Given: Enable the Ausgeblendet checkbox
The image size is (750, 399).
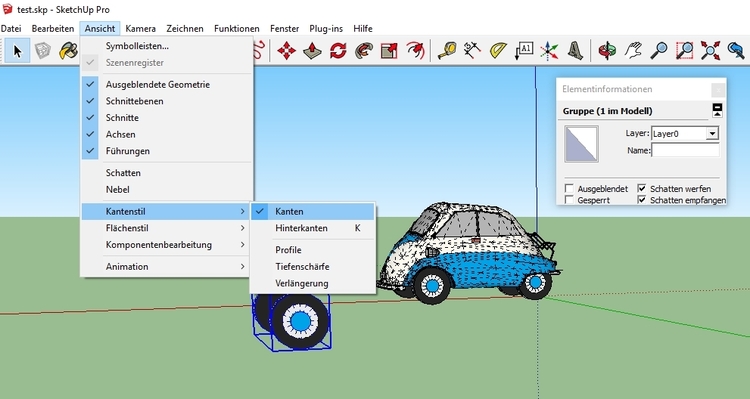Looking at the screenshot, I should 569,188.
